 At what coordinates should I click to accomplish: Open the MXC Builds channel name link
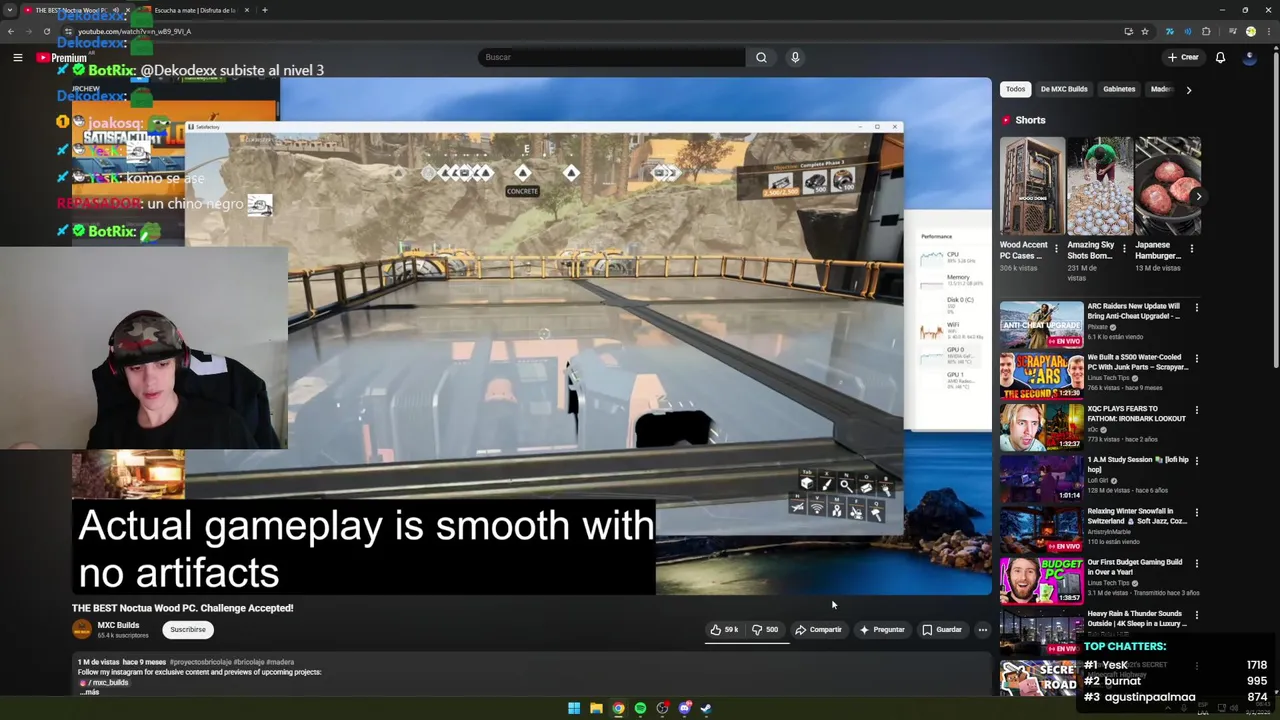(118, 625)
